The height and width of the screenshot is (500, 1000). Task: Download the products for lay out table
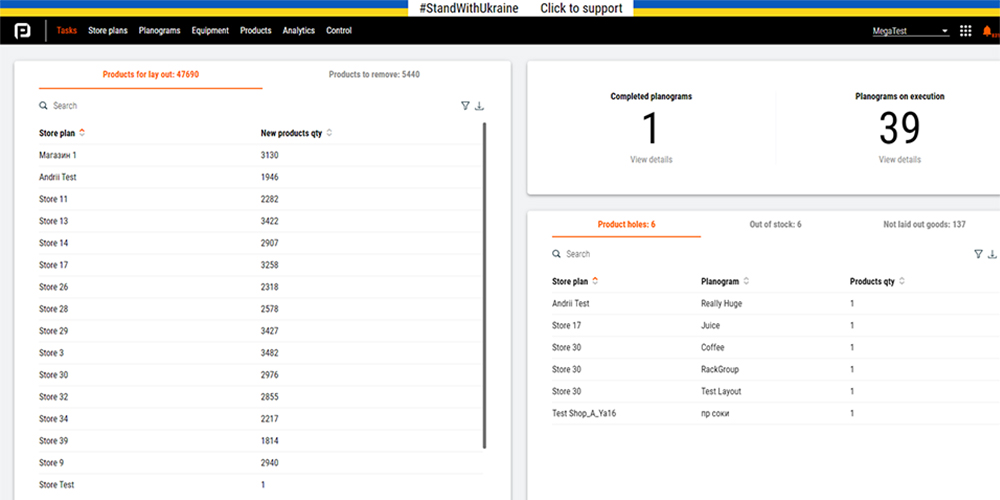pos(479,106)
